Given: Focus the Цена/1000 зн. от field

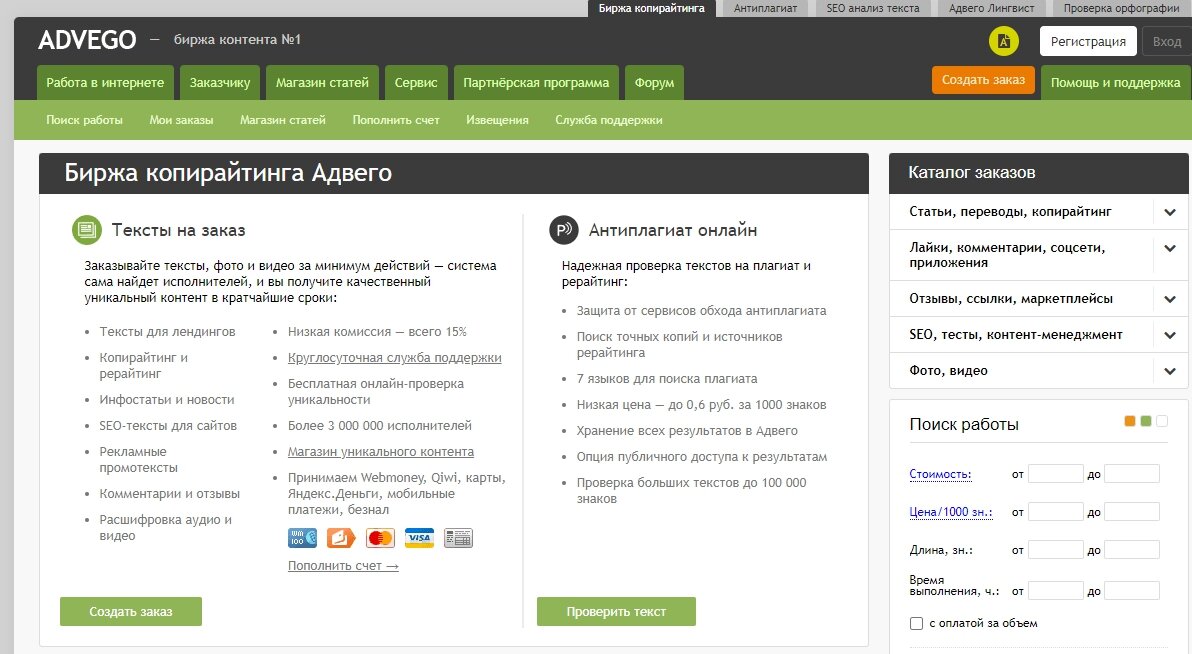Looking at the screenshot, I should click(x=1055, y=512).
